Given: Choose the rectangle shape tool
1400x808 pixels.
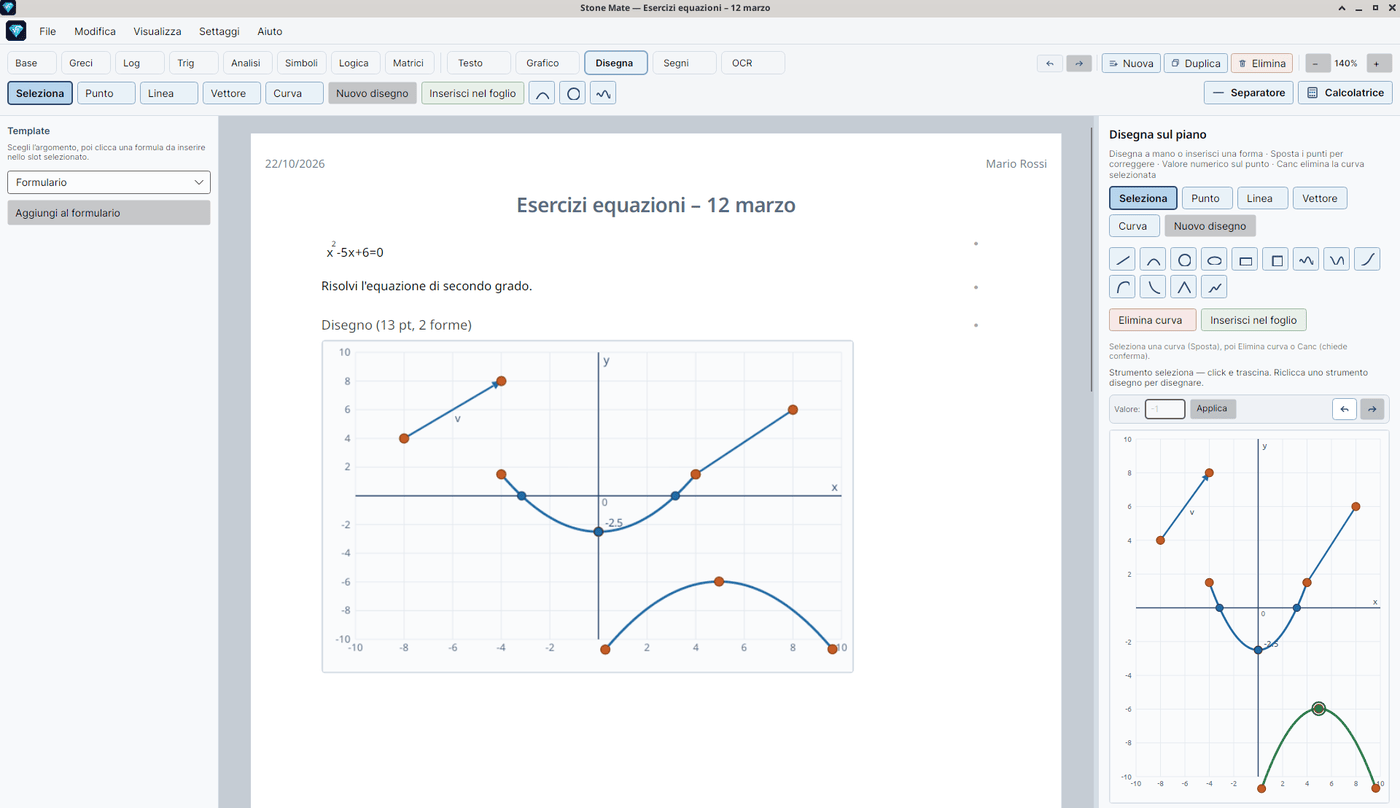Looking at the screenshot, I should tap(1245, 260).
